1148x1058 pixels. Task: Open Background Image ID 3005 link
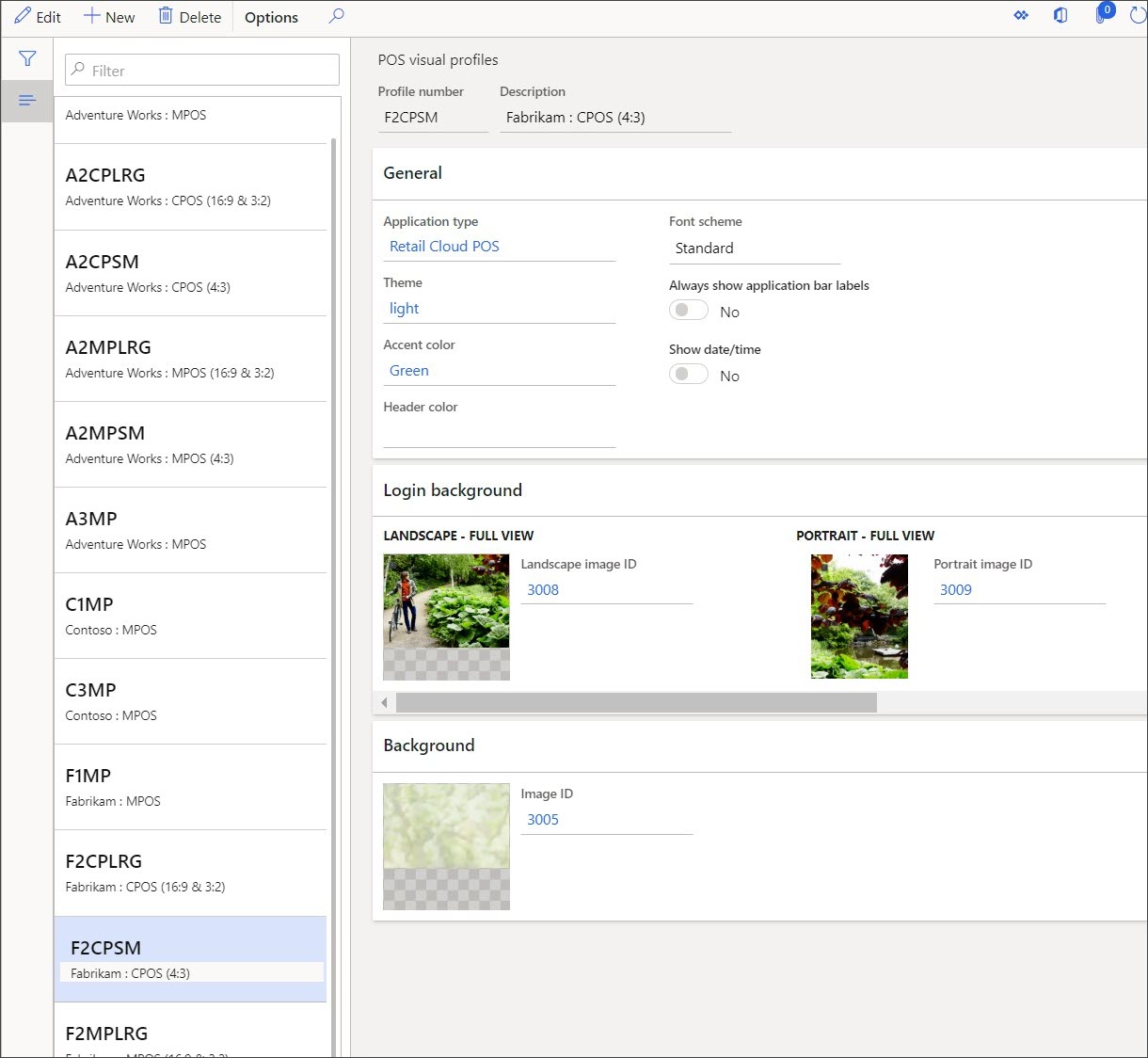543,820
